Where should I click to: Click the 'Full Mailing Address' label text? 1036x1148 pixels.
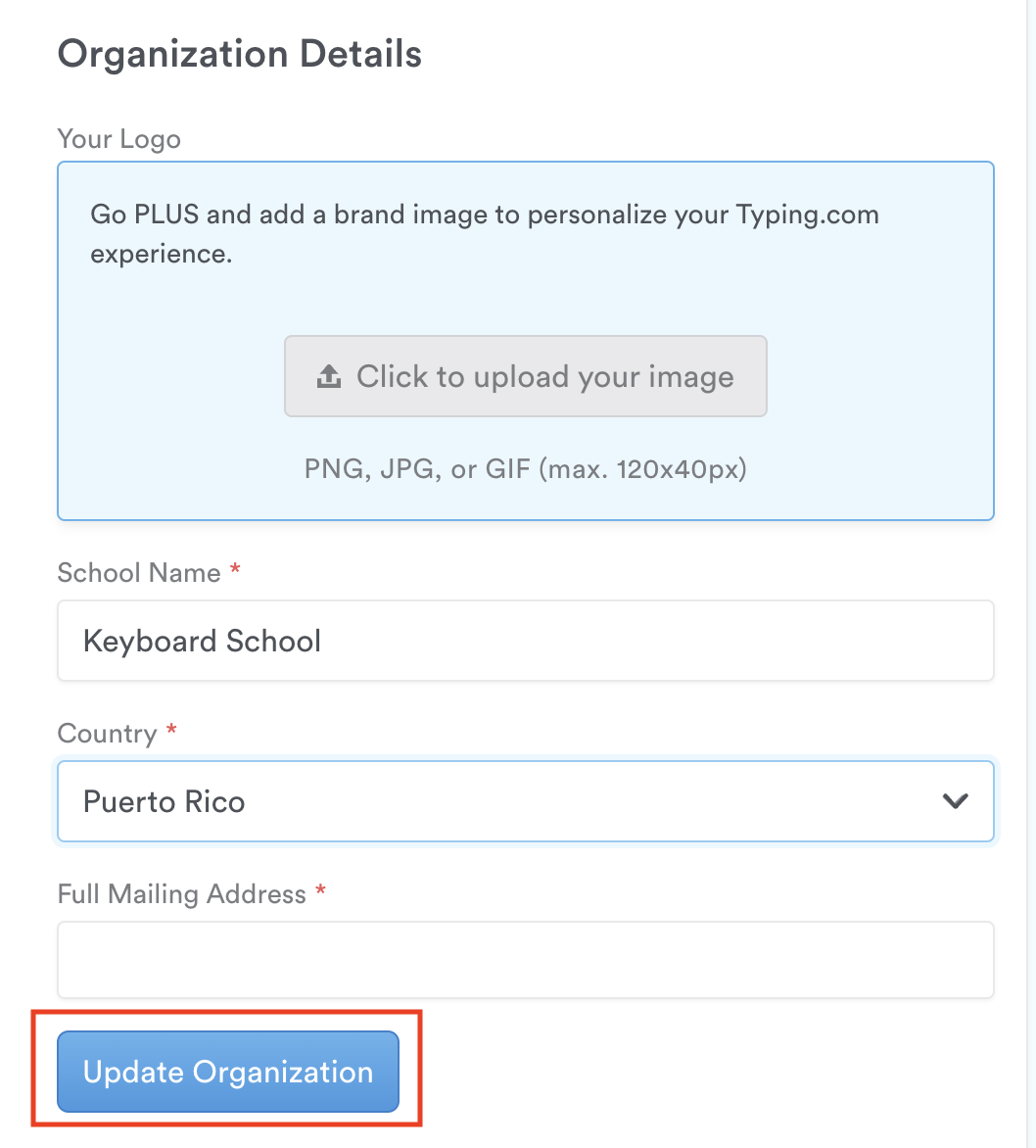[x=182, y=894]
